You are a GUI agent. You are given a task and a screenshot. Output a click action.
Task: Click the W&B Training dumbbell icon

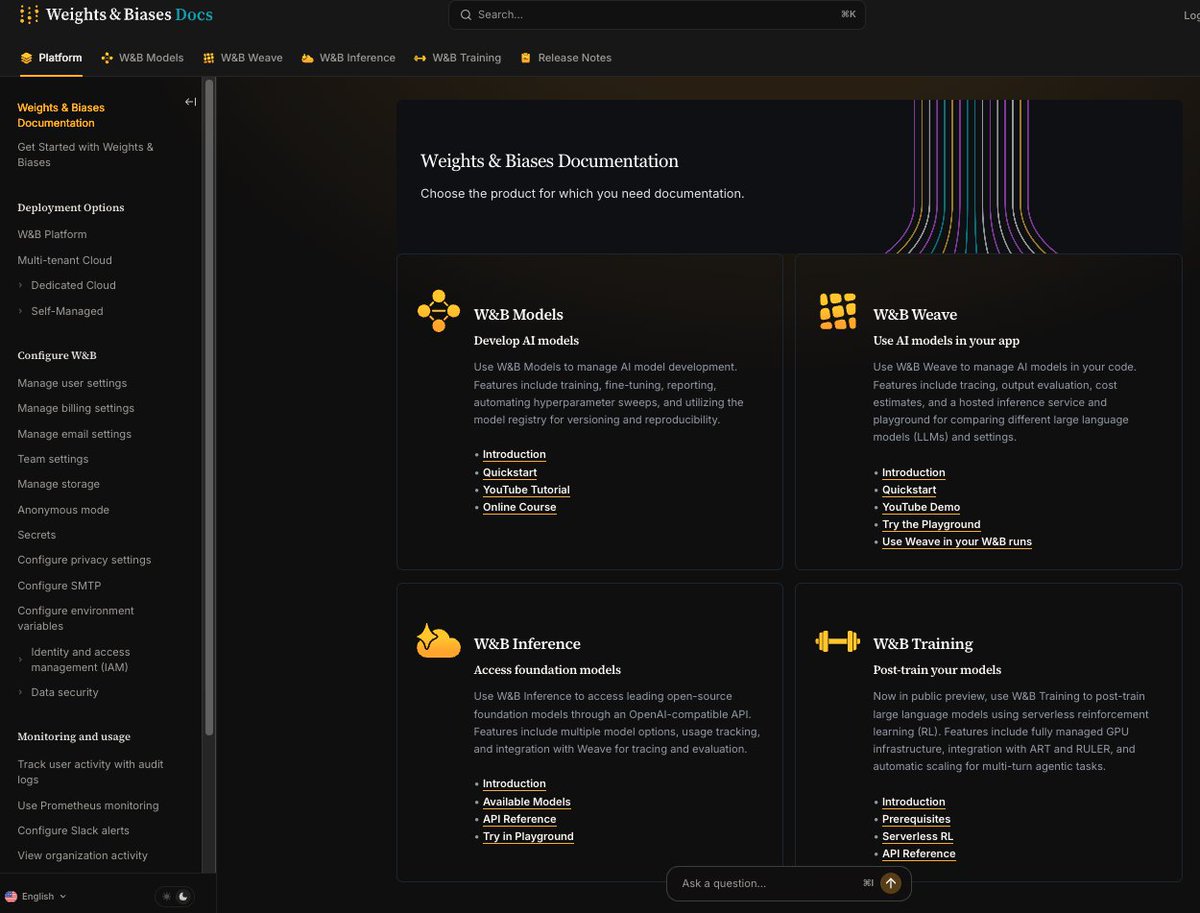838,640
